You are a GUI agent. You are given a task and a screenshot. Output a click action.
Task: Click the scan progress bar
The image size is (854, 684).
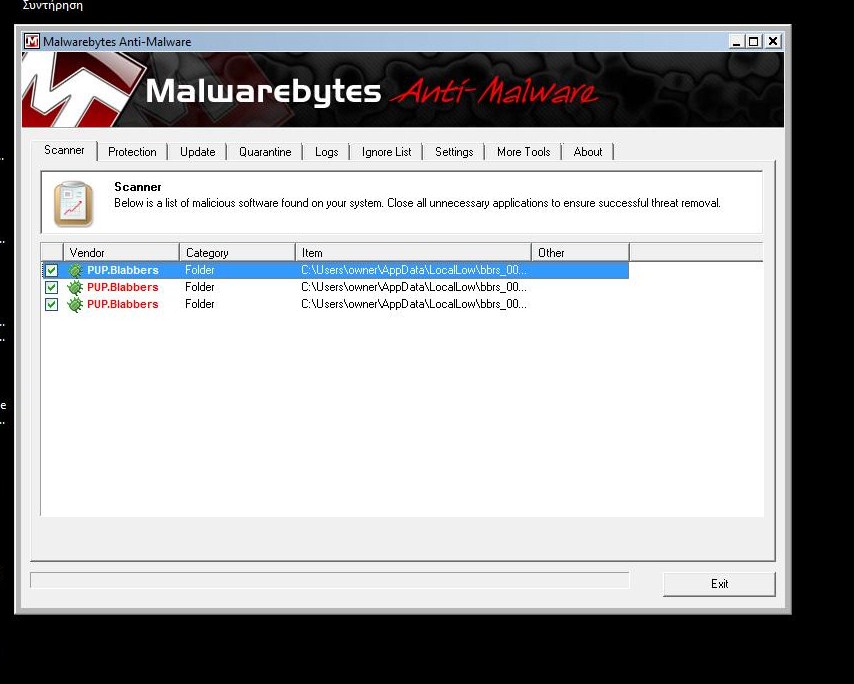pos(330,581)
